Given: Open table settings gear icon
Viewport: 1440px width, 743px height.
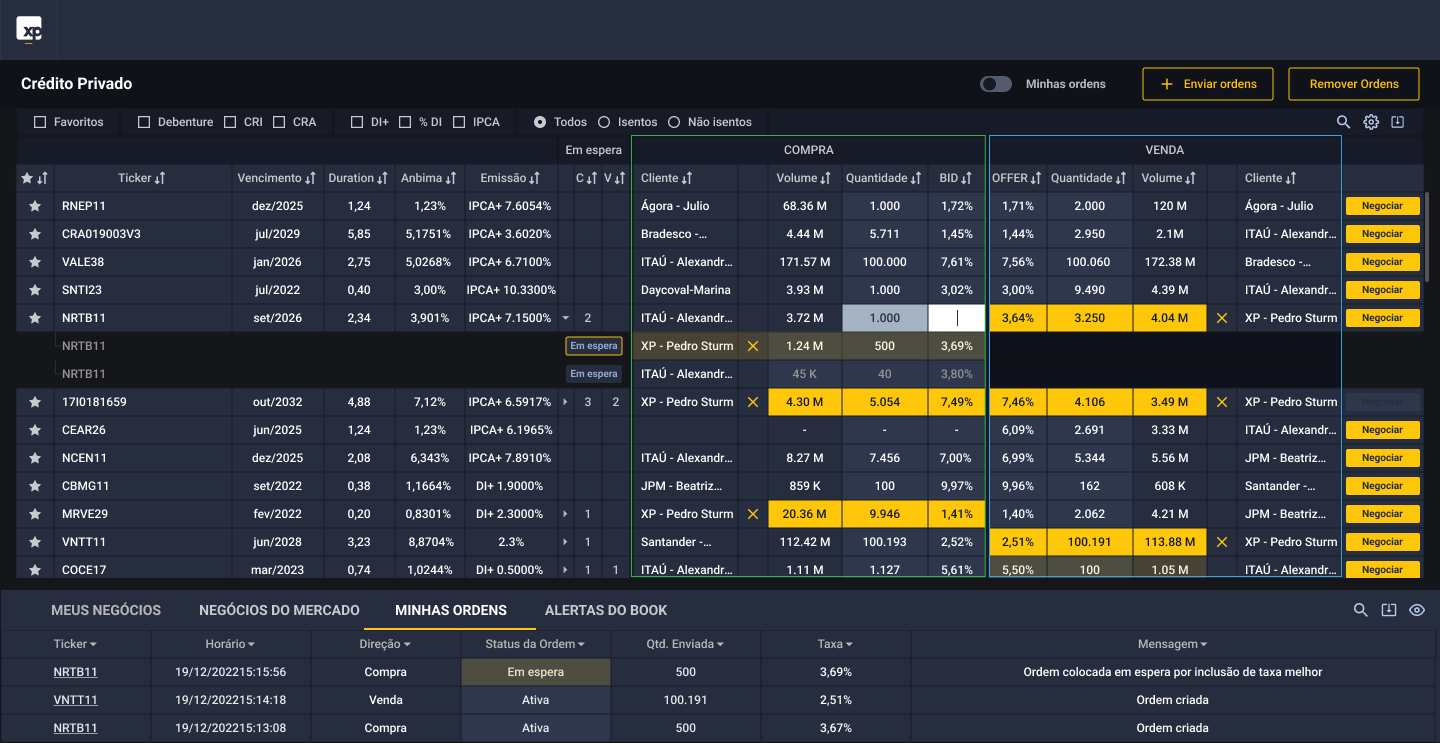Looking at the screenshot, I should tap(1371, 122).
